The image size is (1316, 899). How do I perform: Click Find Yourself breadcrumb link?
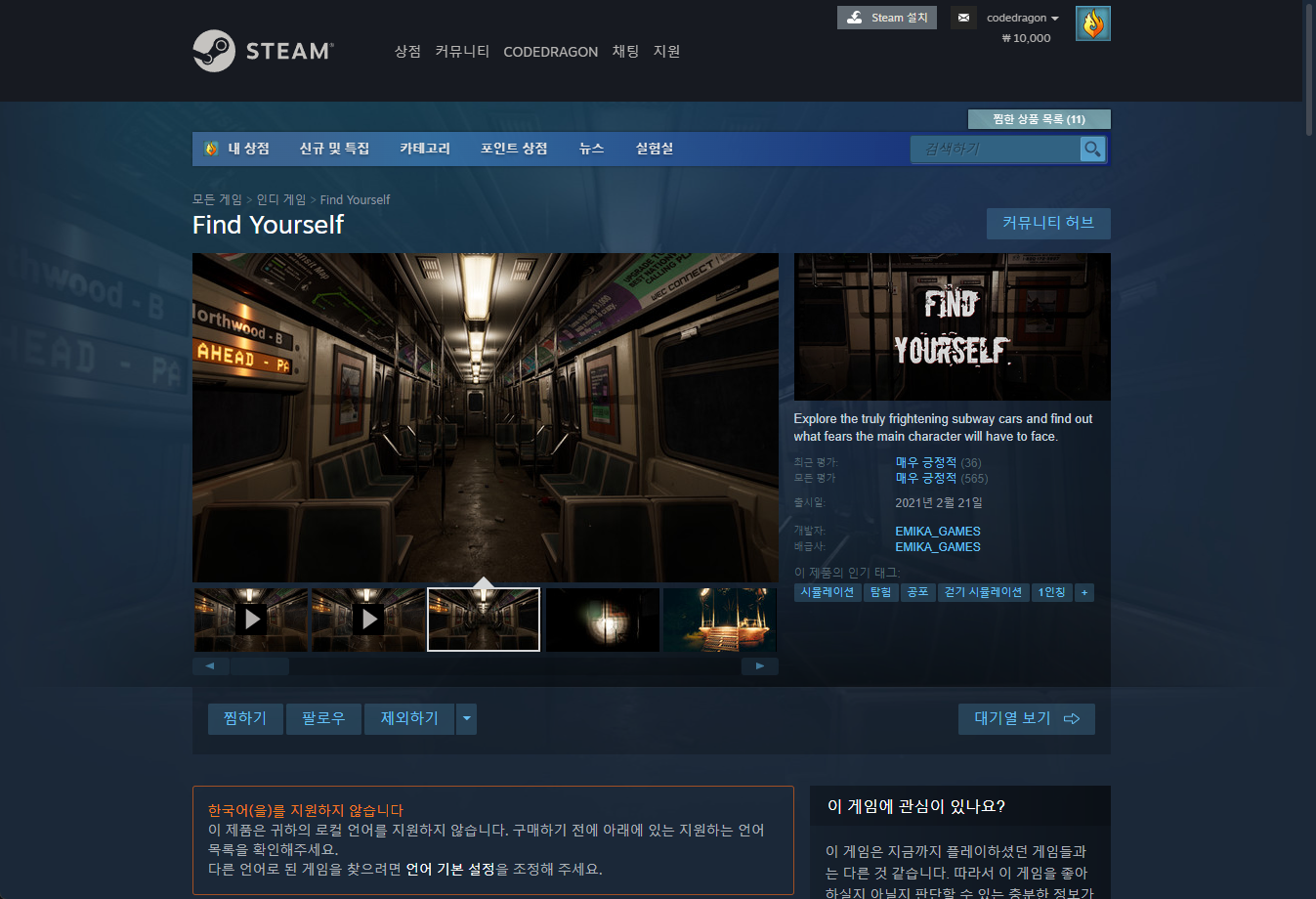point(355,199)
